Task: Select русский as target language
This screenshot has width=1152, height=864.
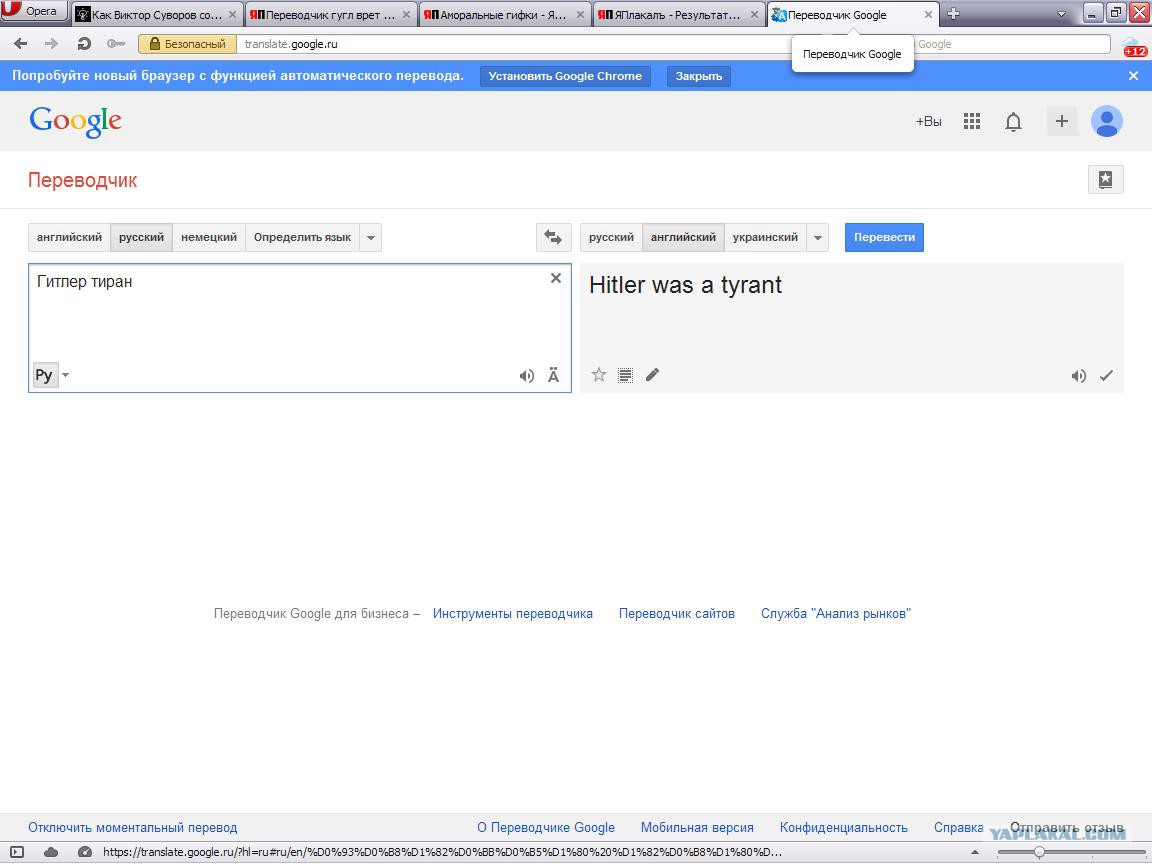Action: [x=611, y=237]
